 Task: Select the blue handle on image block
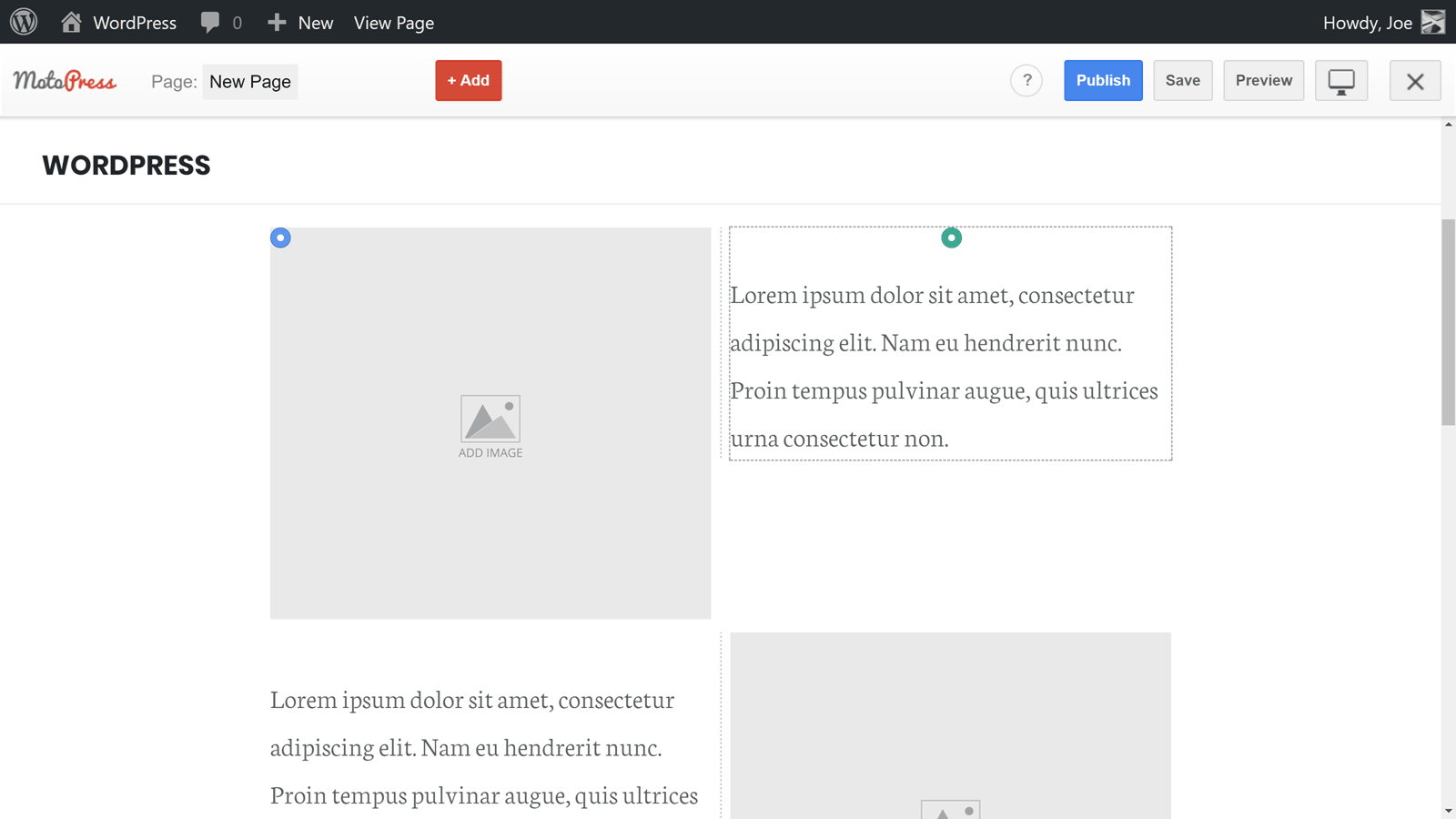click(280, 238)
